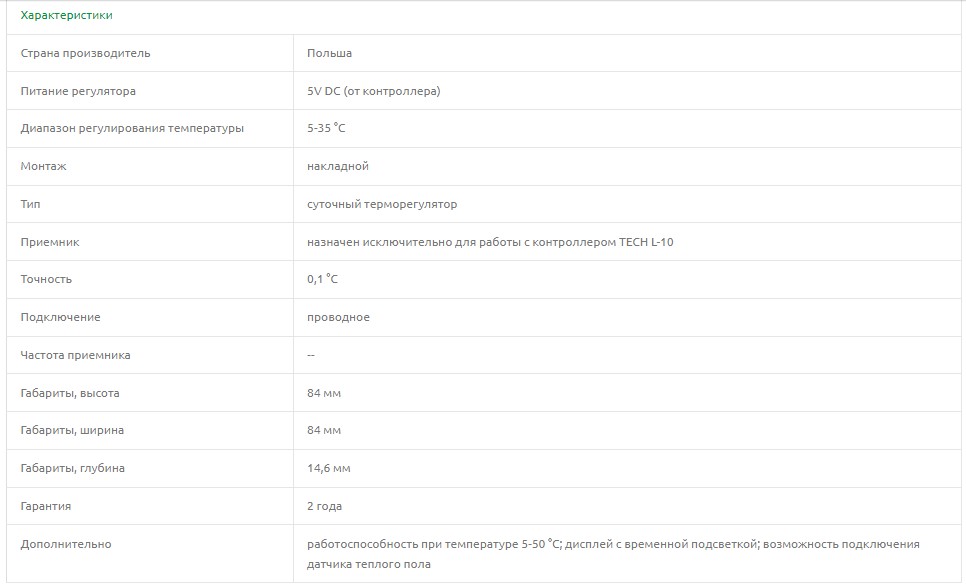This screenshot has width=966, height=588.
Task: Click the суточный терморегулятор value
Action: pos(381,204)
